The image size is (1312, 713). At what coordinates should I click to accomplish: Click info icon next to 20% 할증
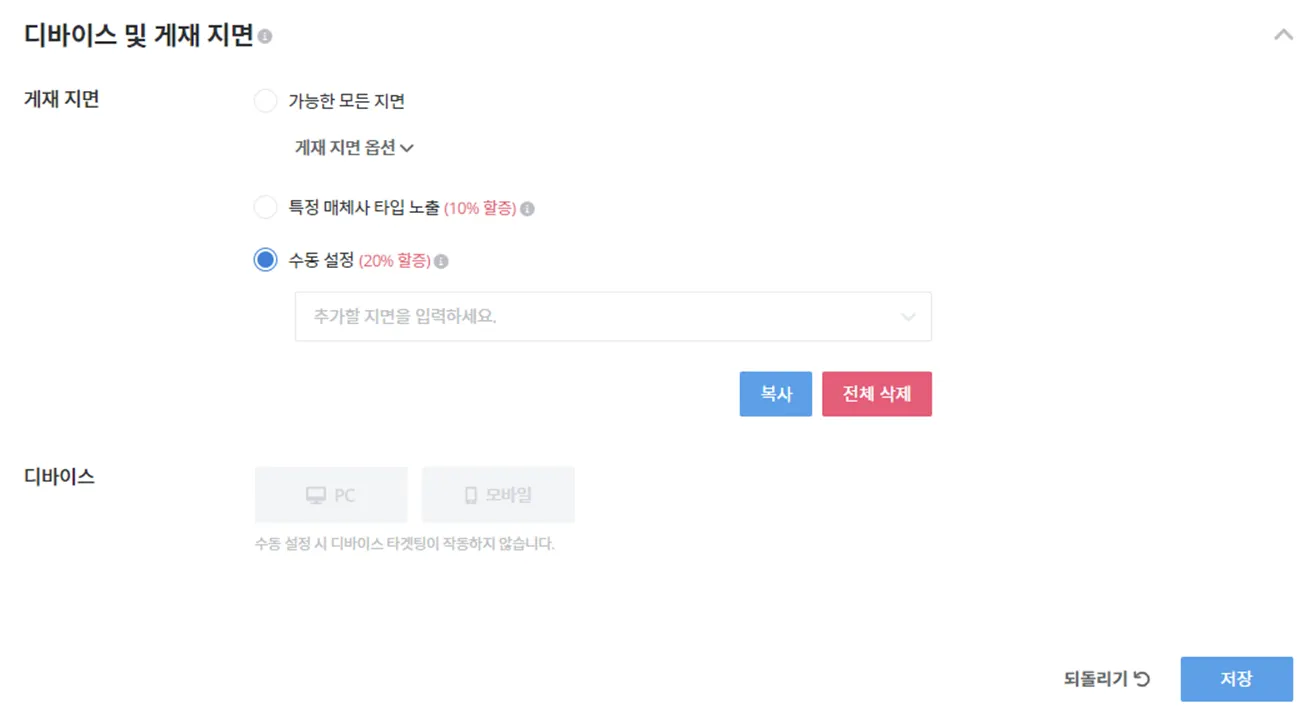click(441, 262)
